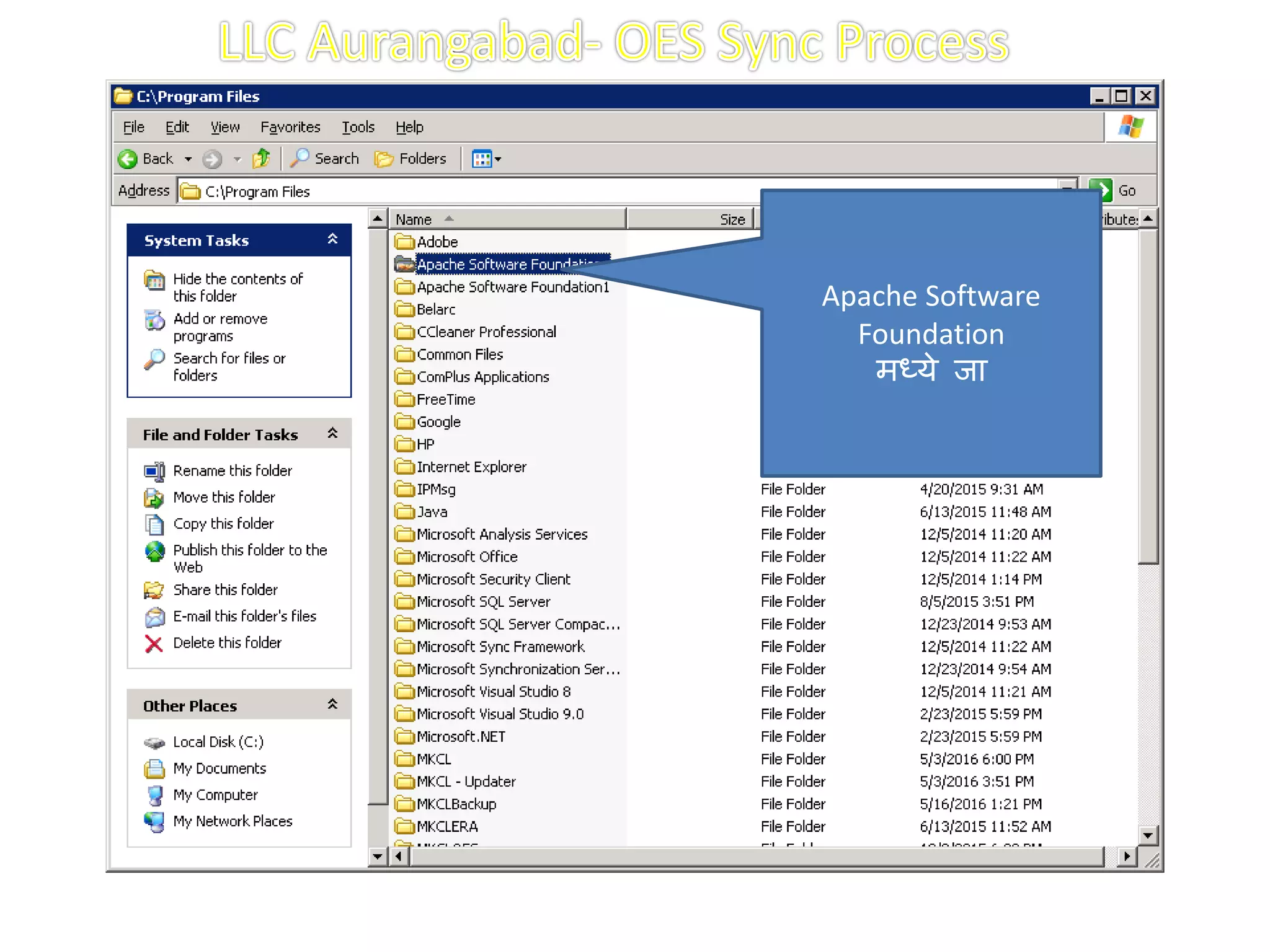Select the Internet Explorer folder icon
The width and height of the screenshot is (1270, 952).
404,467
